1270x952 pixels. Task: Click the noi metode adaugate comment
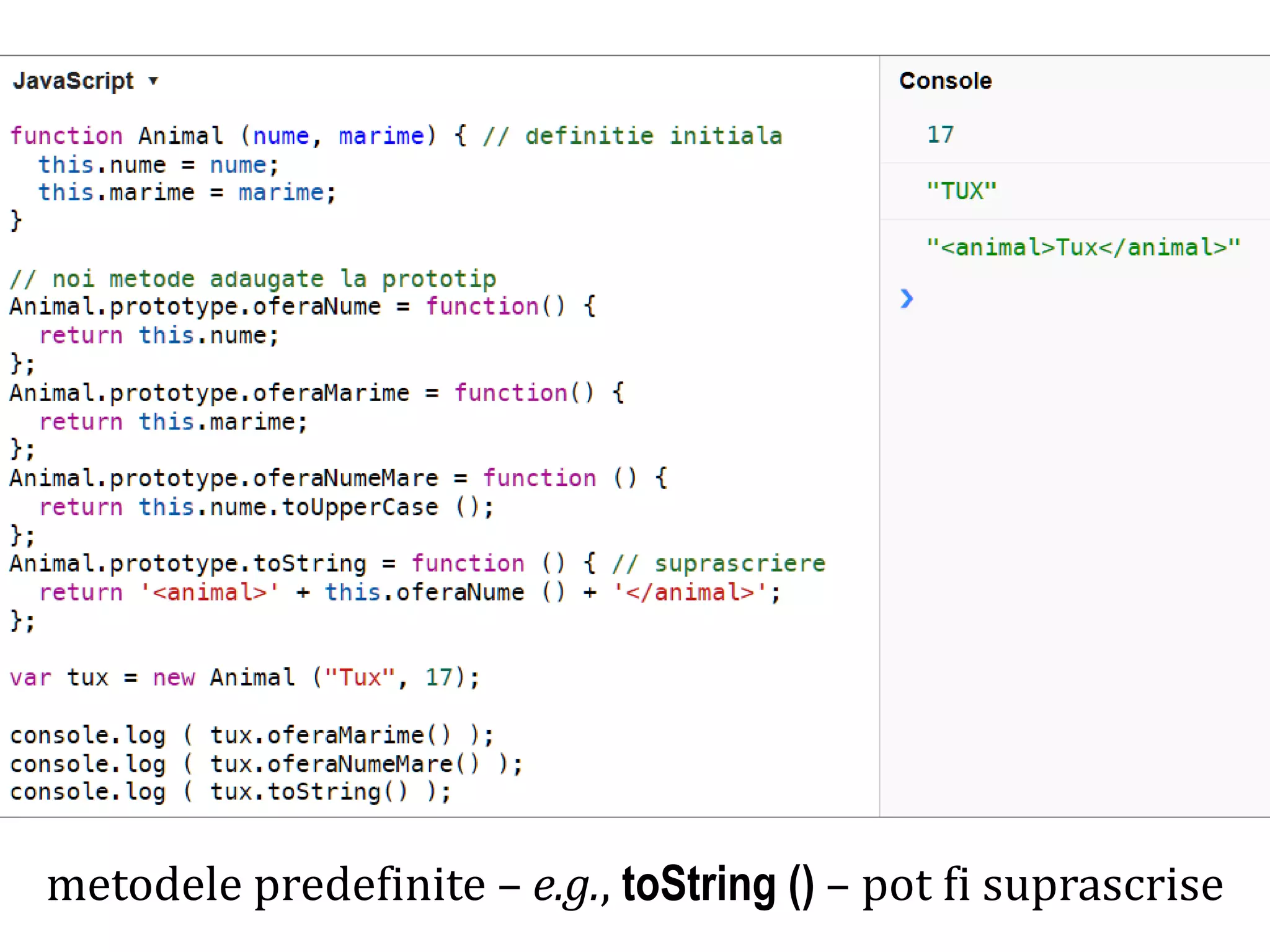(x=253, y=279)
